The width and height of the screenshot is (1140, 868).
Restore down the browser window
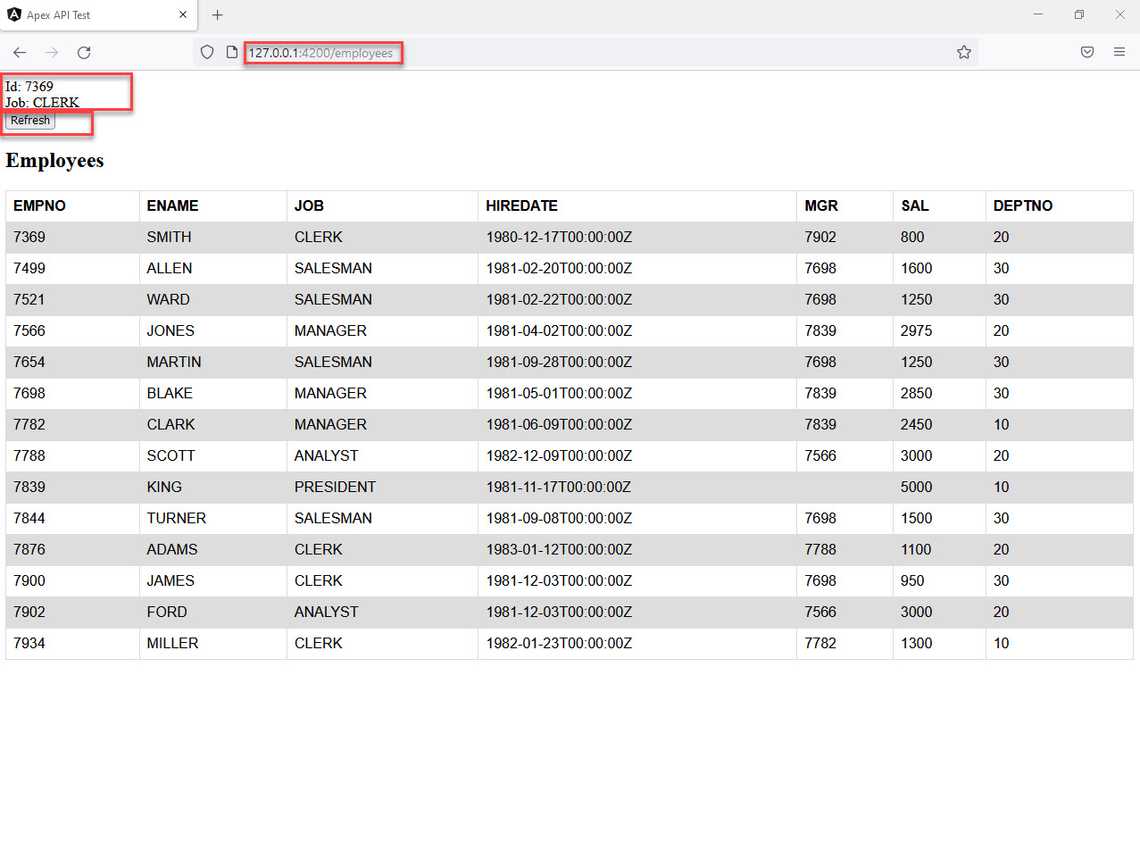[1079, 15]
